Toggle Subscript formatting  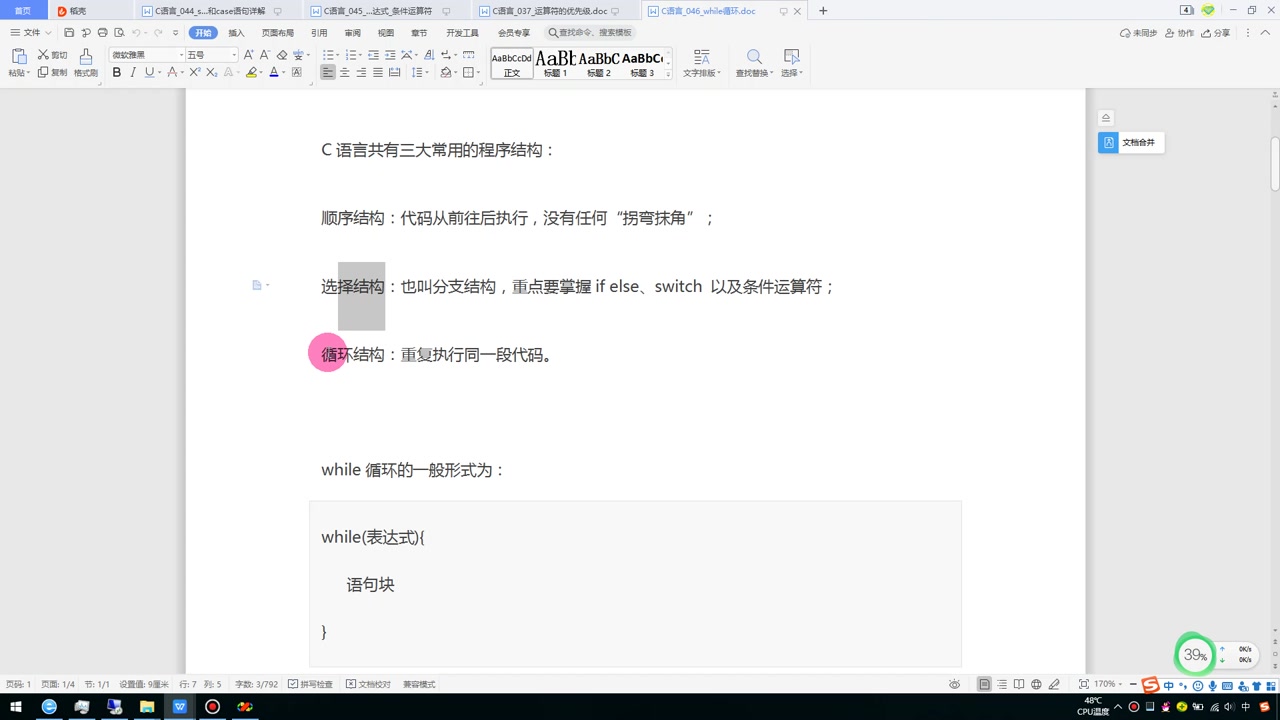coord(214,72)
